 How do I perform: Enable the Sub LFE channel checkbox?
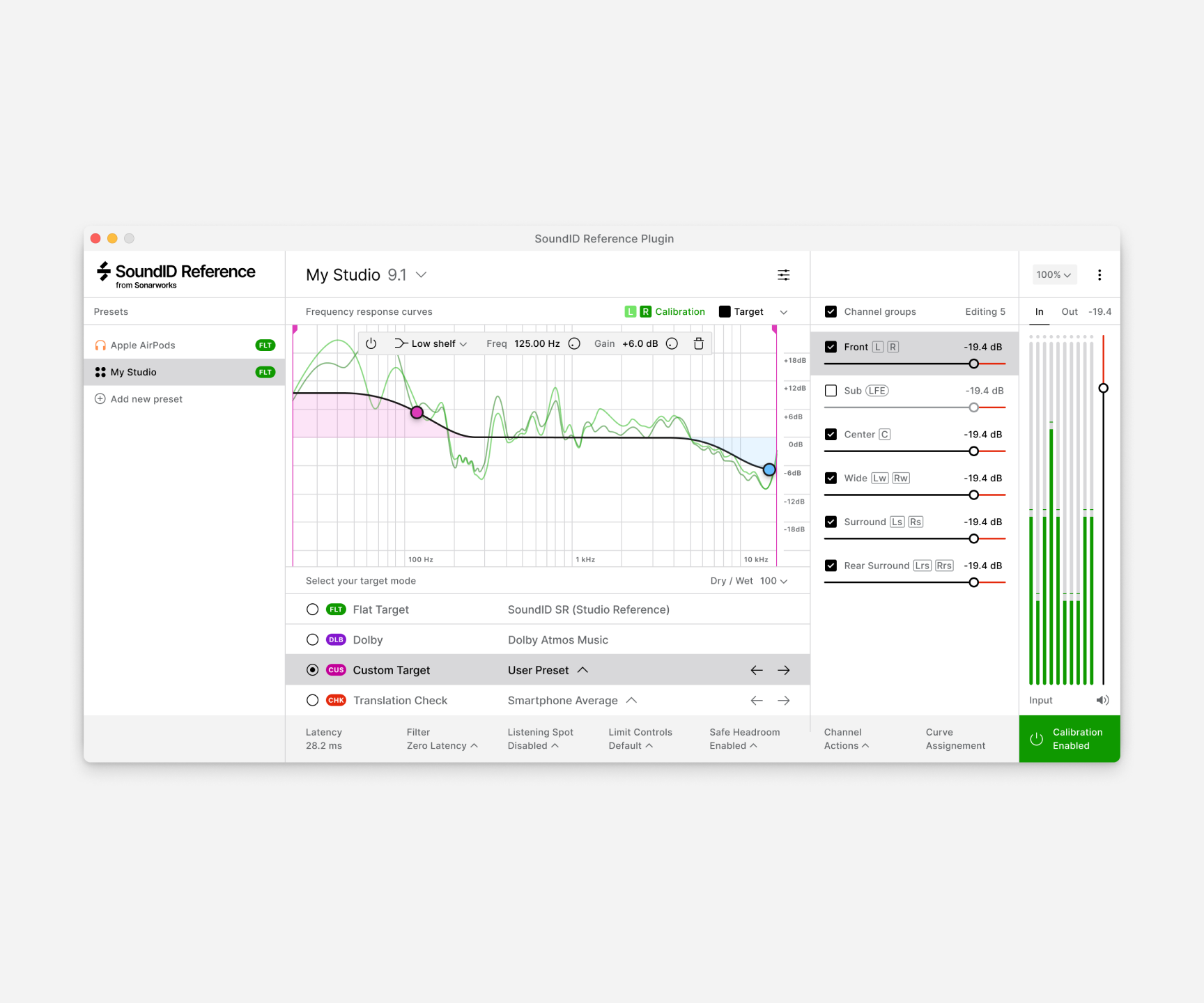[x=831, y=391]
